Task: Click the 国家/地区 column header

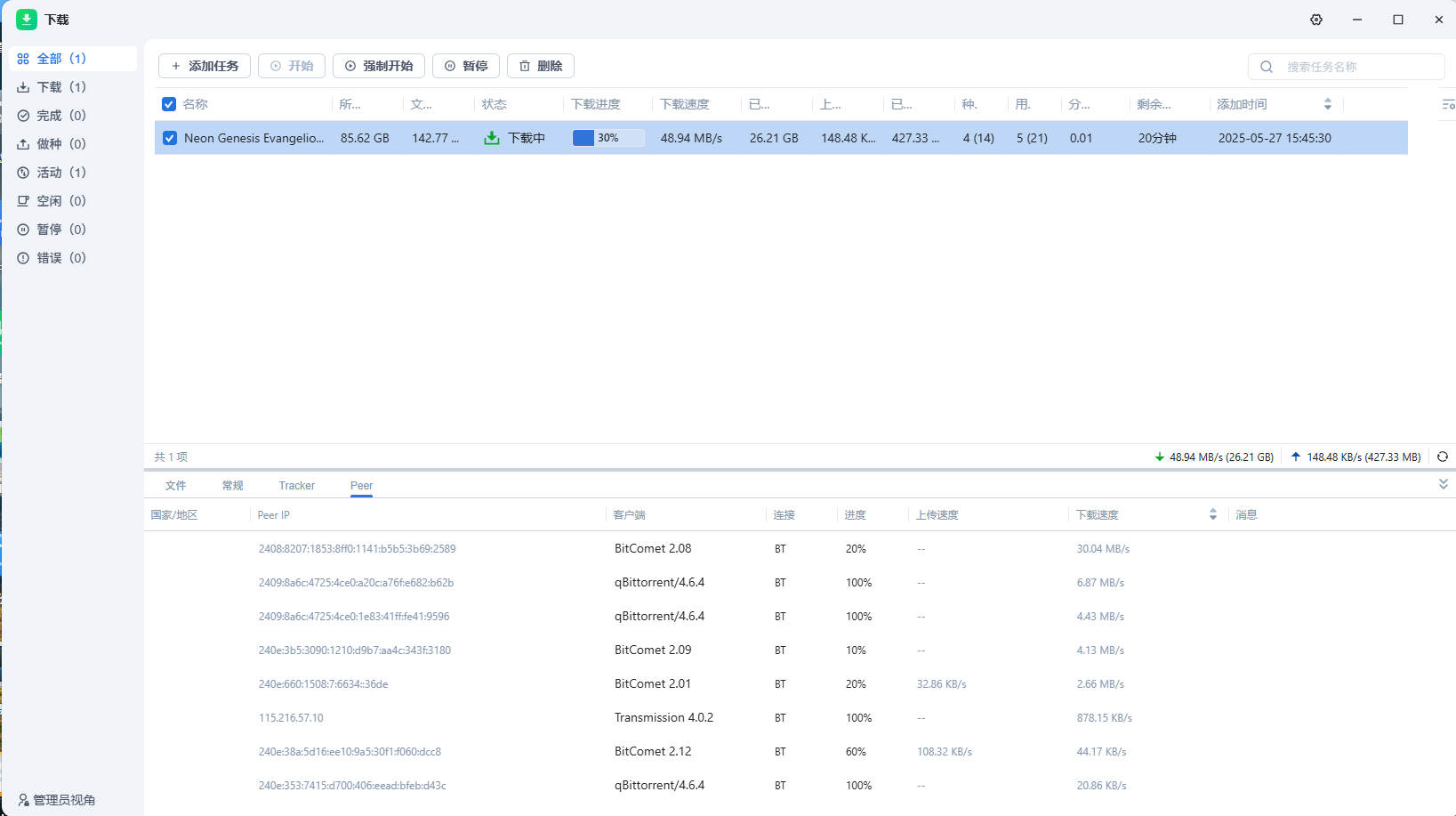Action: (x=174, y=514)
